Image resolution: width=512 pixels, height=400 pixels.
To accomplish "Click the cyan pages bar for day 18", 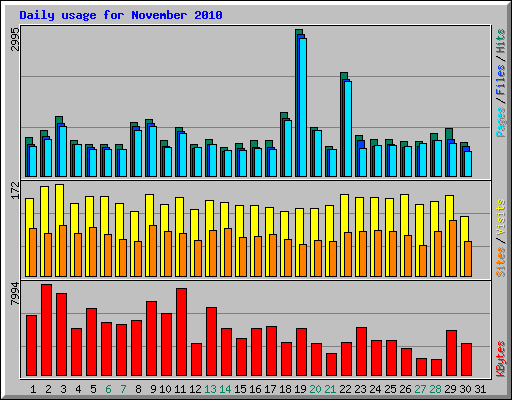I will pos(288,148).
